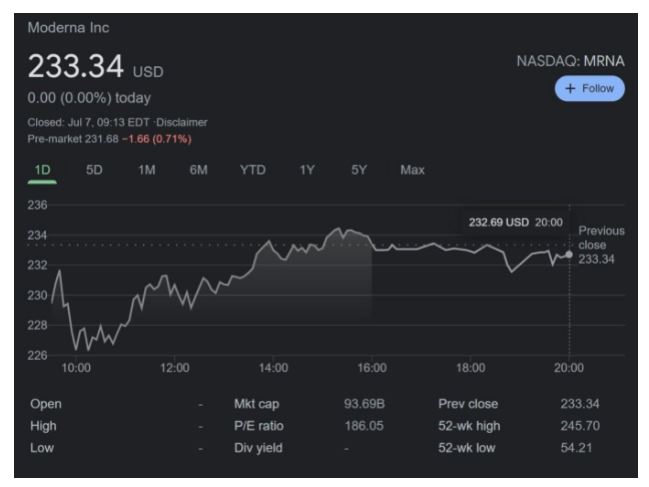View the 5Y chart tab
The width and height of the screenshot is (649, 487).
[x=359, y=170]
